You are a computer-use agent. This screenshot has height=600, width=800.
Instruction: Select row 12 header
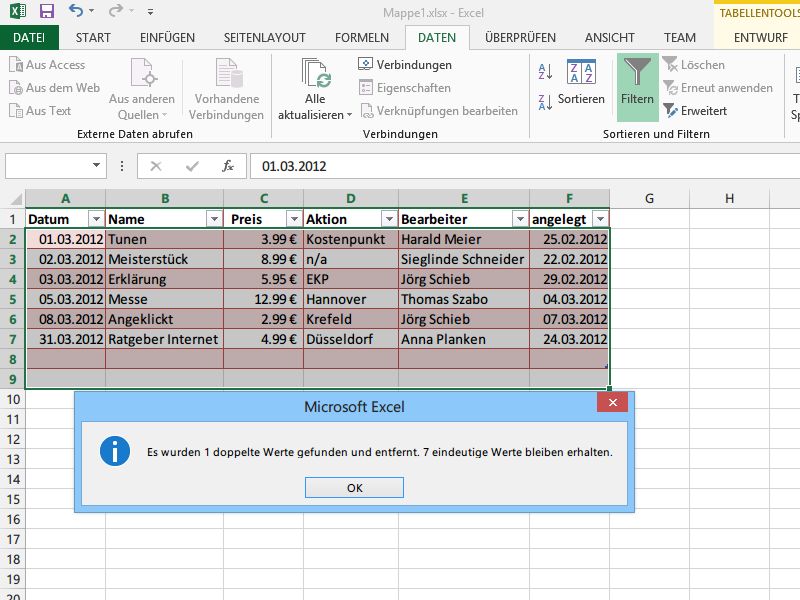coord(13,439)
